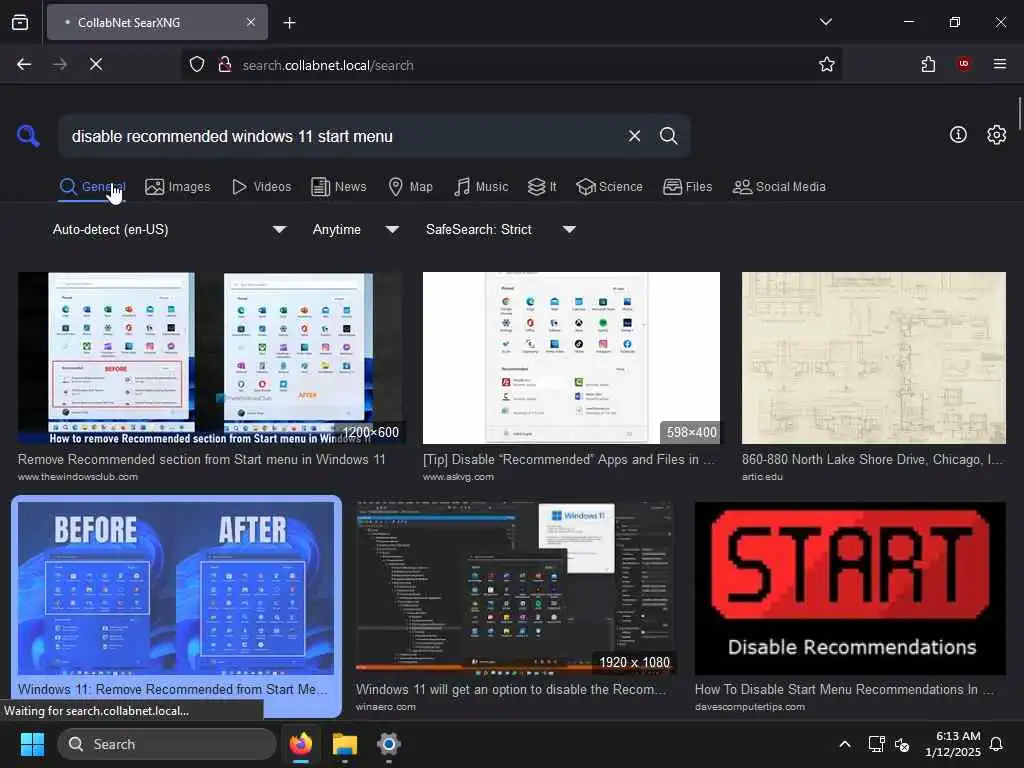Submit search with magnifier button
Viewport: 1024px width, 768px height.
point(668,136)
